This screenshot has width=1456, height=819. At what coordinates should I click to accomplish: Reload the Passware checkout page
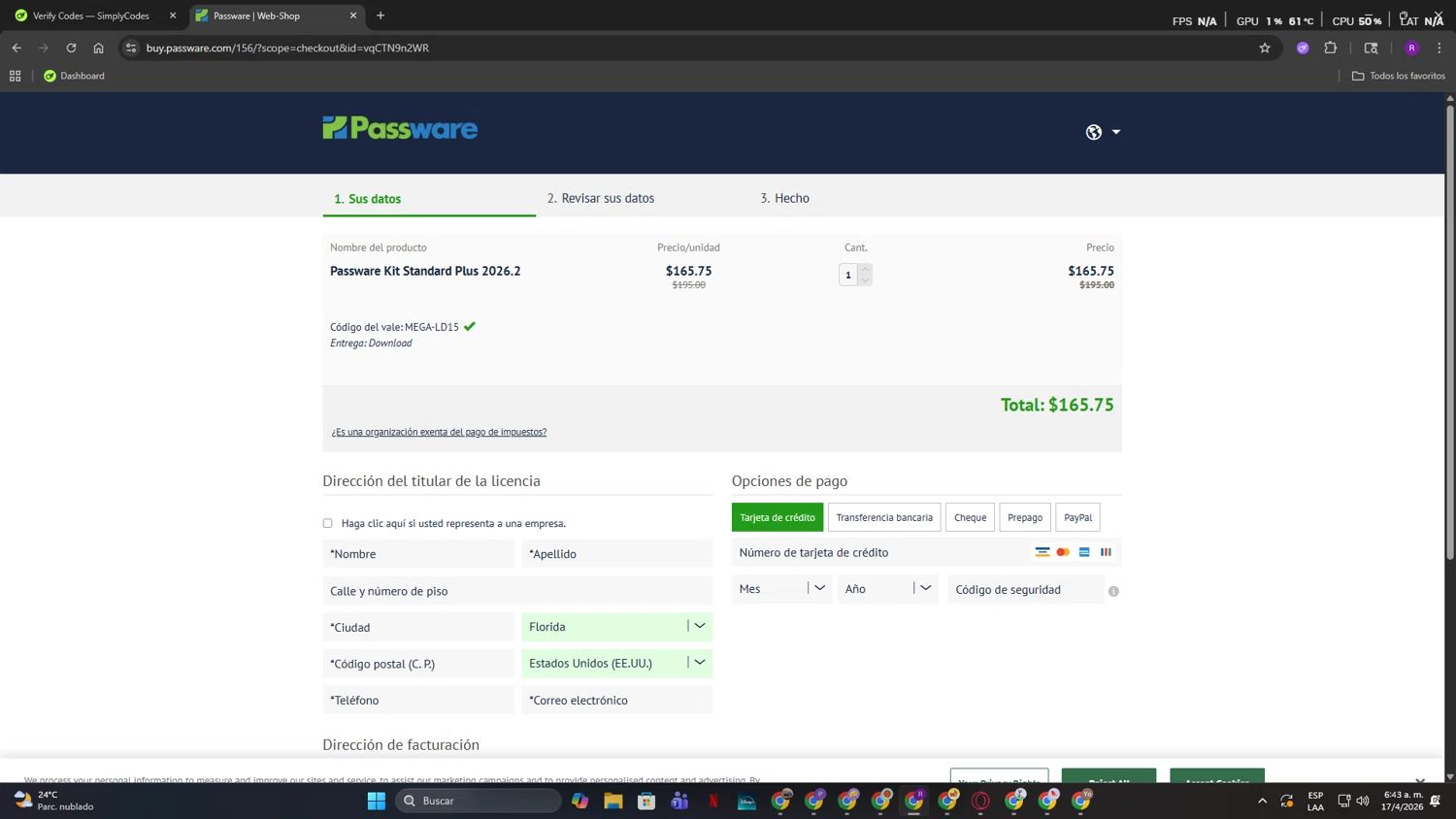point(71,48)
